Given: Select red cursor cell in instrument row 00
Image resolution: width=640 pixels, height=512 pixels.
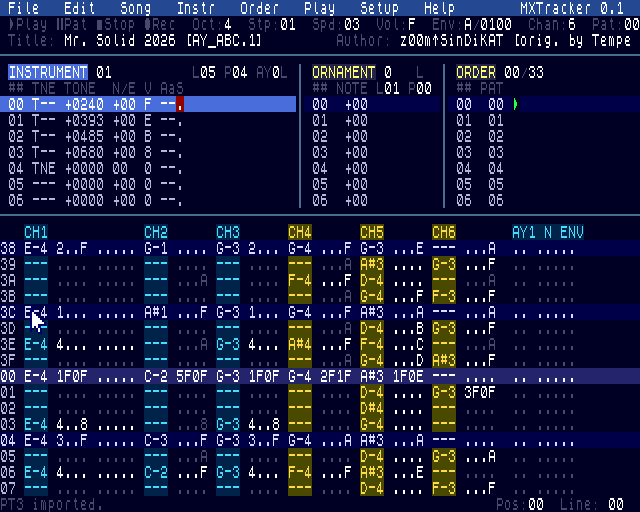Looking at the screenshot, I should point(180,104).
